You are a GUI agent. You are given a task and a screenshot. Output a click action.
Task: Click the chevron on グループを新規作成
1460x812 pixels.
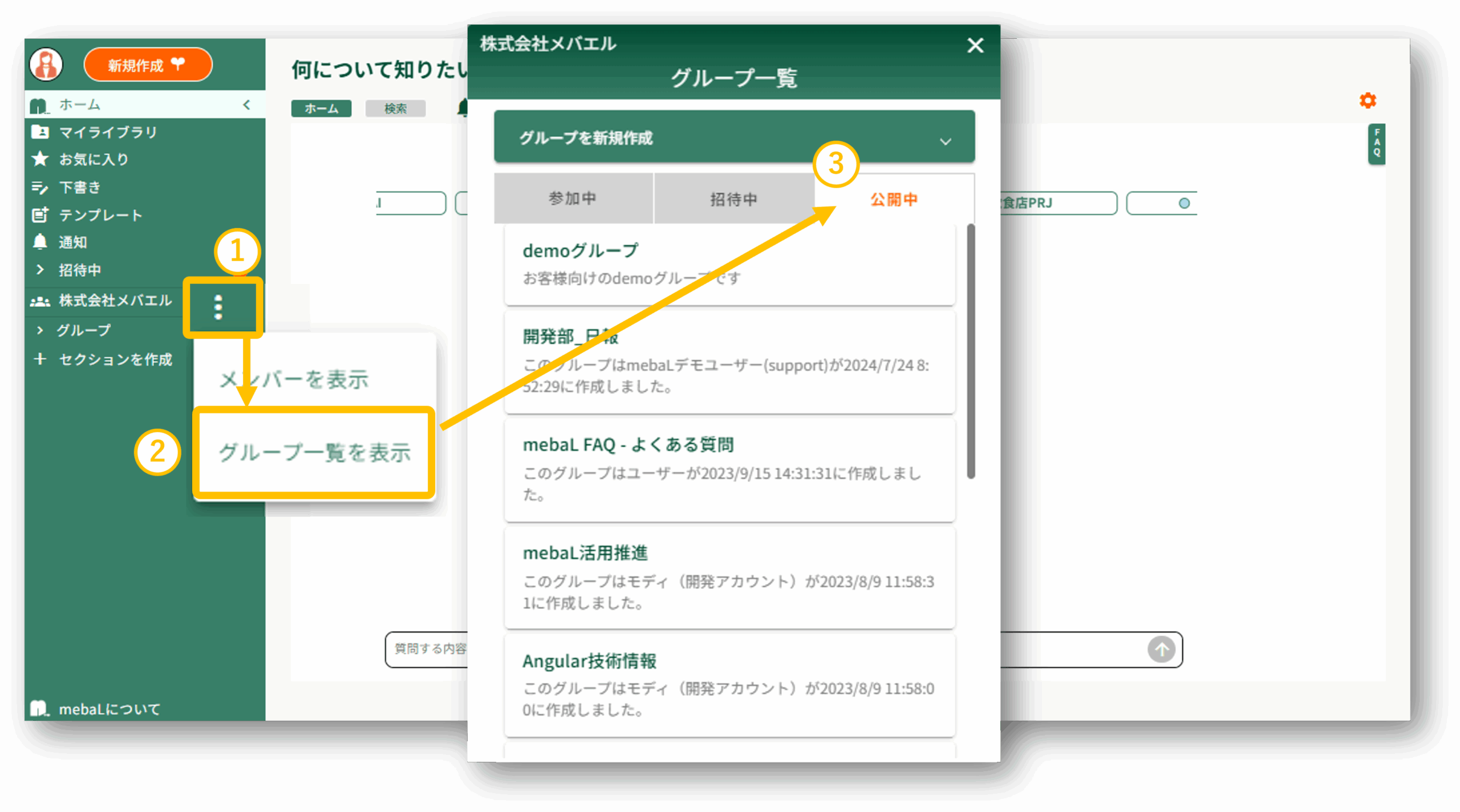pos(946,141)
